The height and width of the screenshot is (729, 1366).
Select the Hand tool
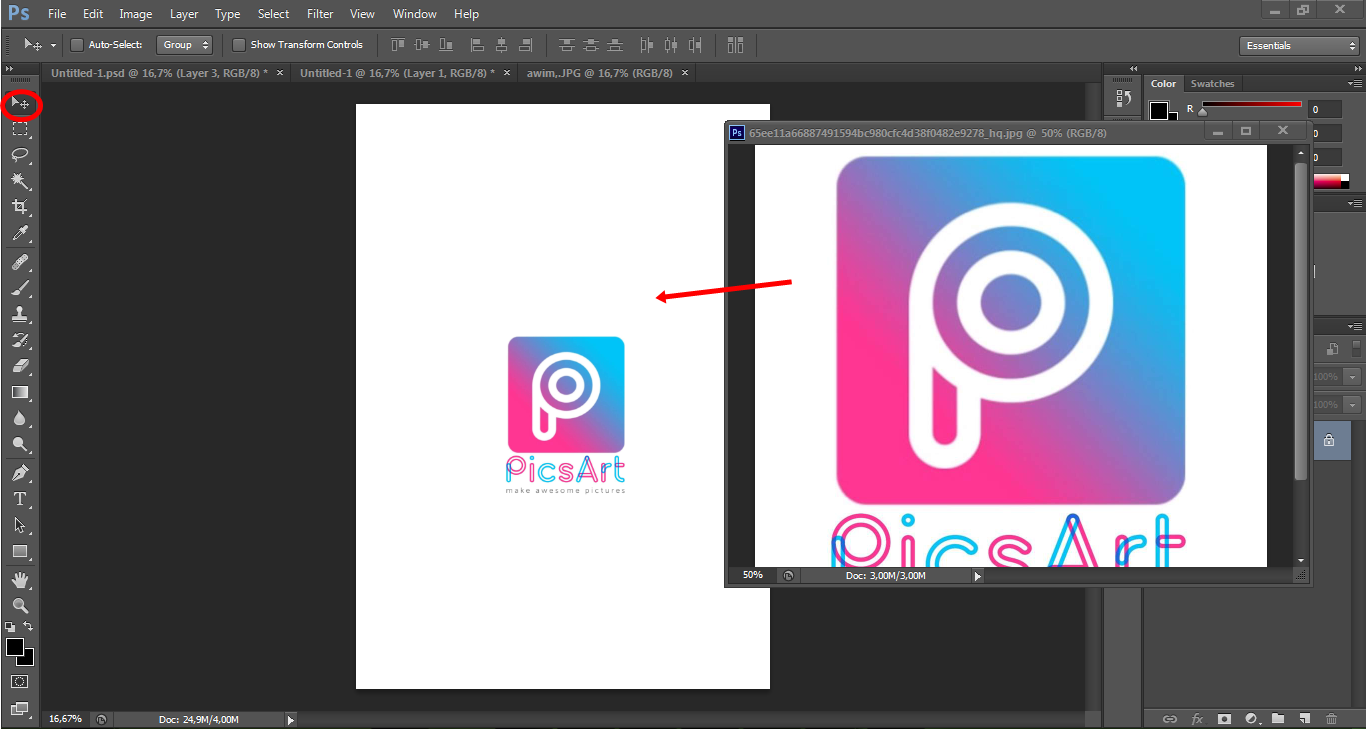point(20,580)
